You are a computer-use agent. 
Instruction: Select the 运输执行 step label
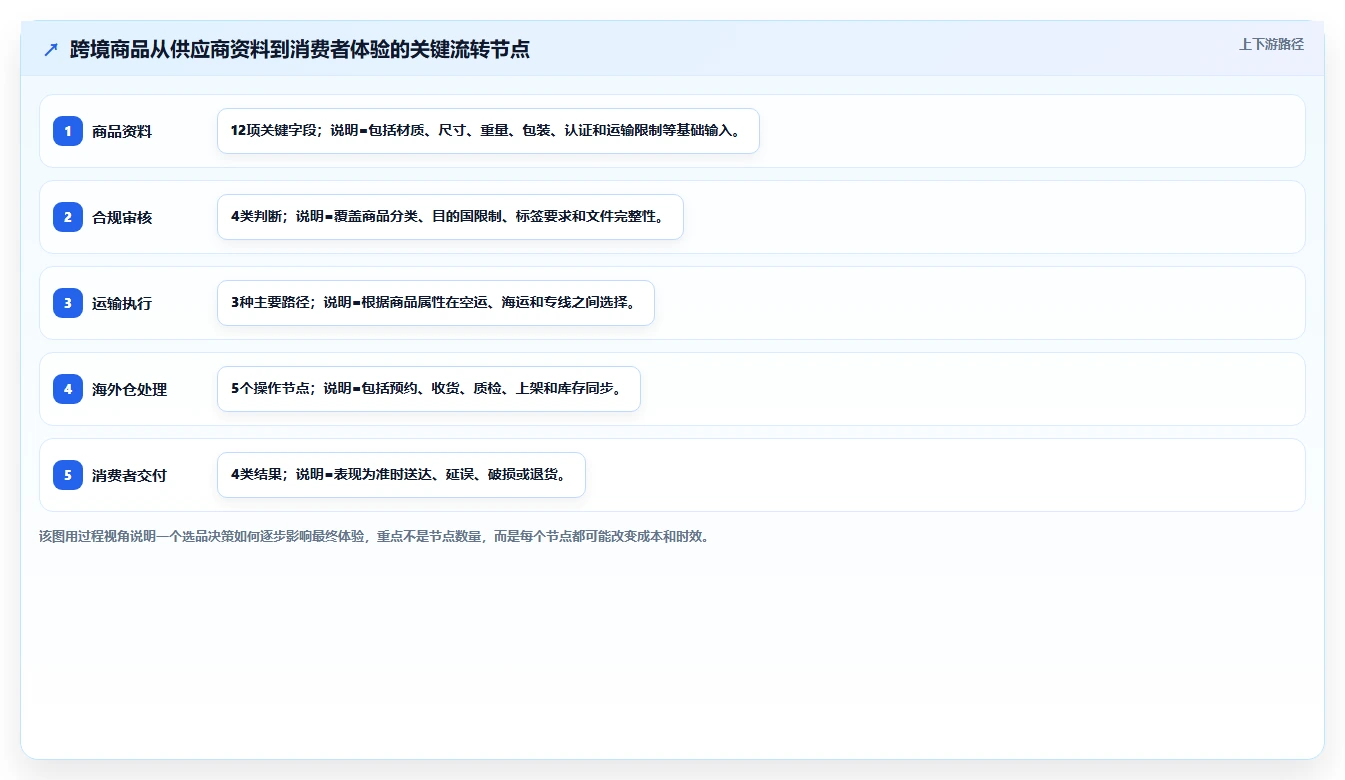[122, 303]
